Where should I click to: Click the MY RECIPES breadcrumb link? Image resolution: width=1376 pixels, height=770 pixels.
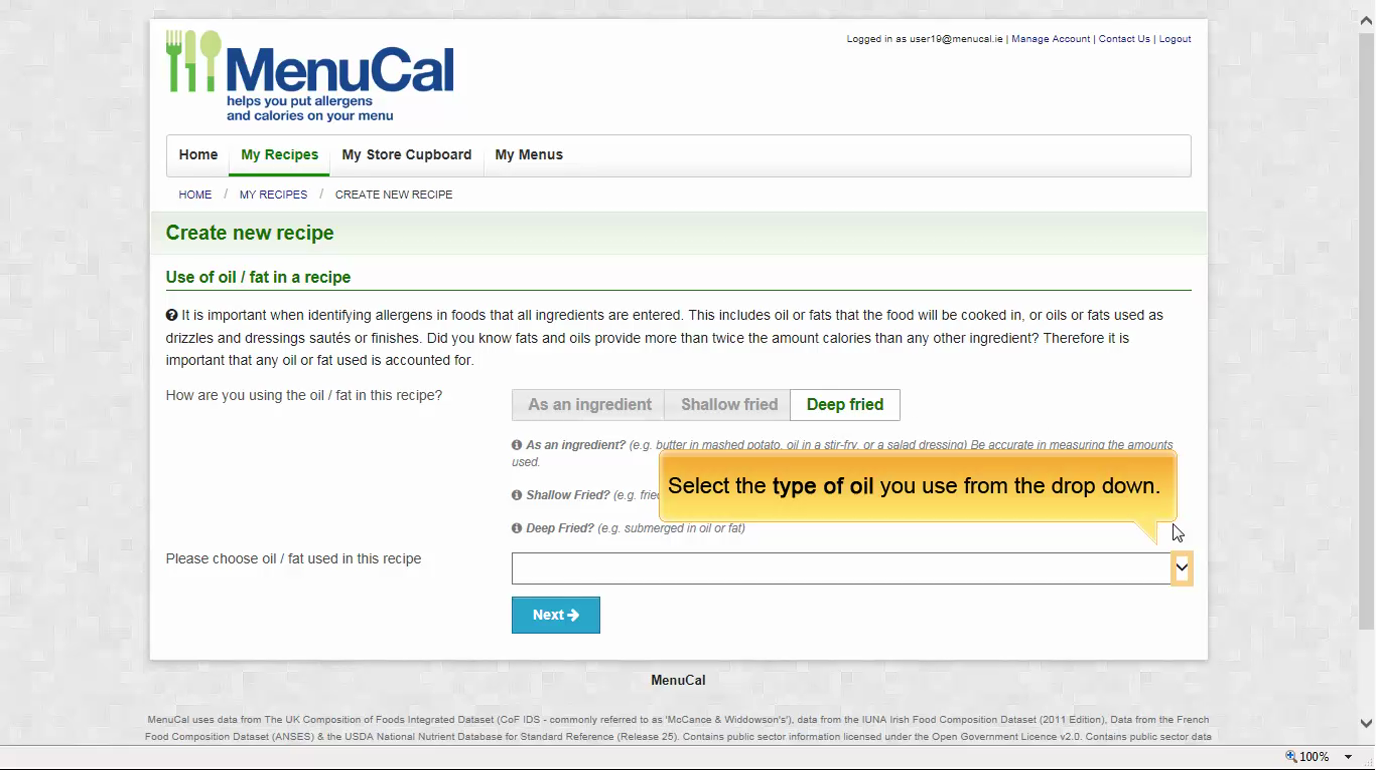pos(273,195)
